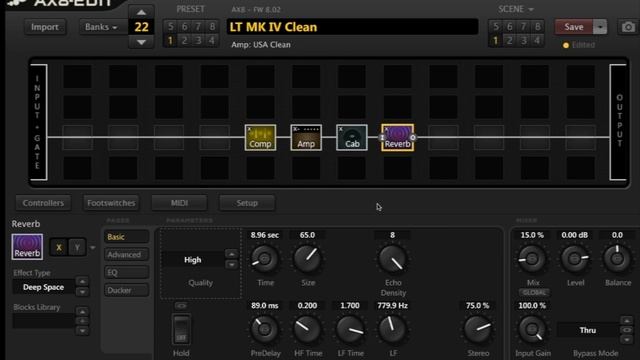Select preset slot 1
This screenshot has height=360, width=640.
170,40
